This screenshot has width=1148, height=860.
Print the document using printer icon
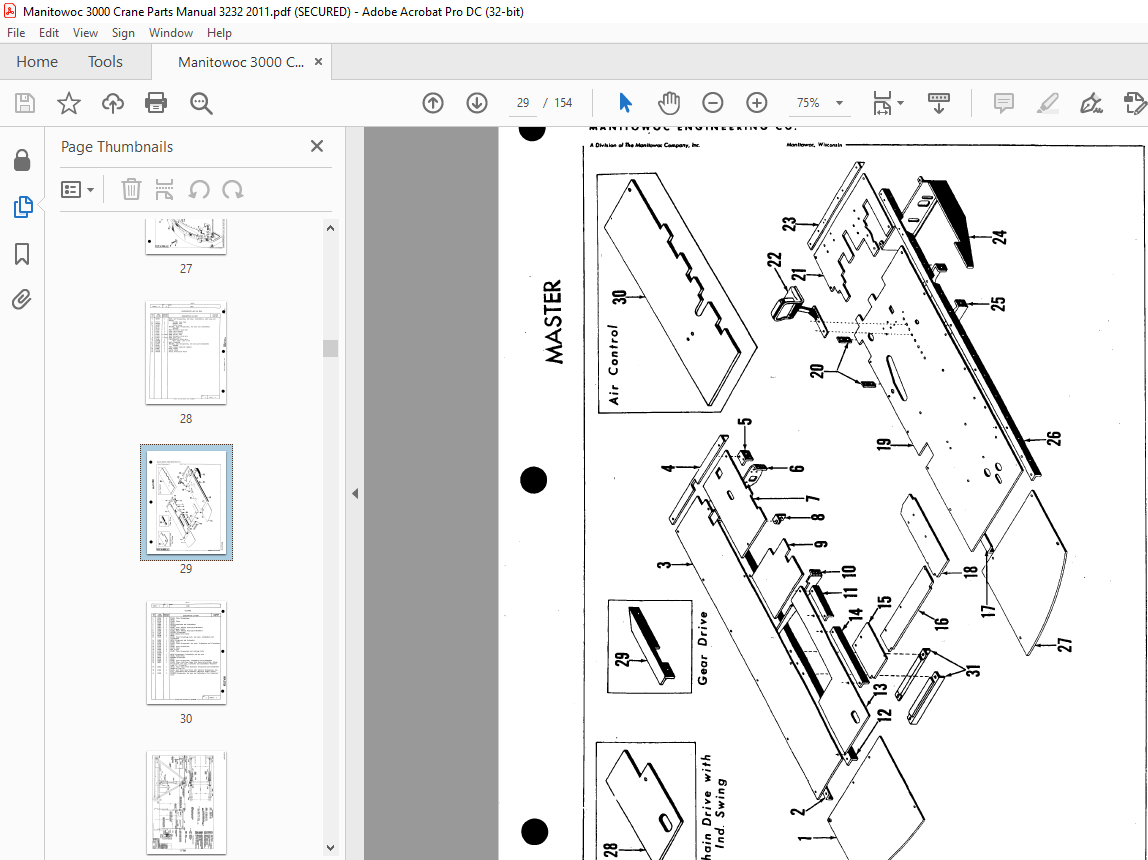[x=156, y=103]
